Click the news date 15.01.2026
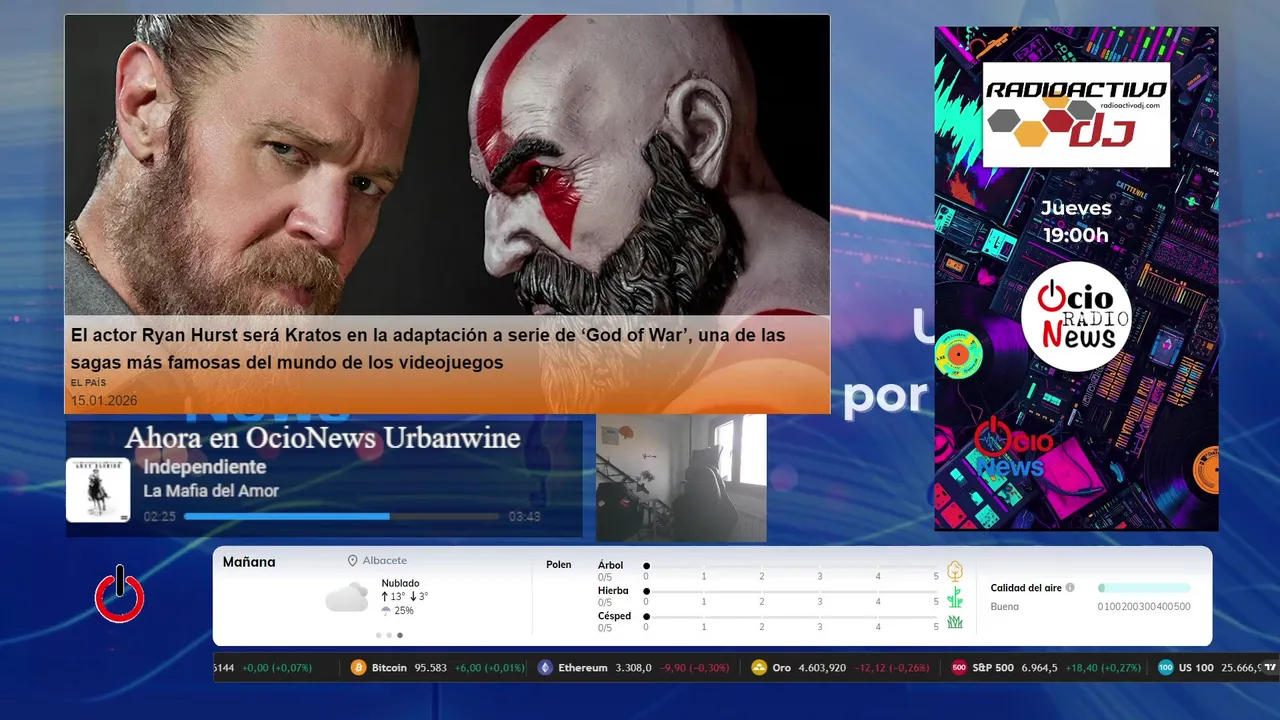 point(104,400)
